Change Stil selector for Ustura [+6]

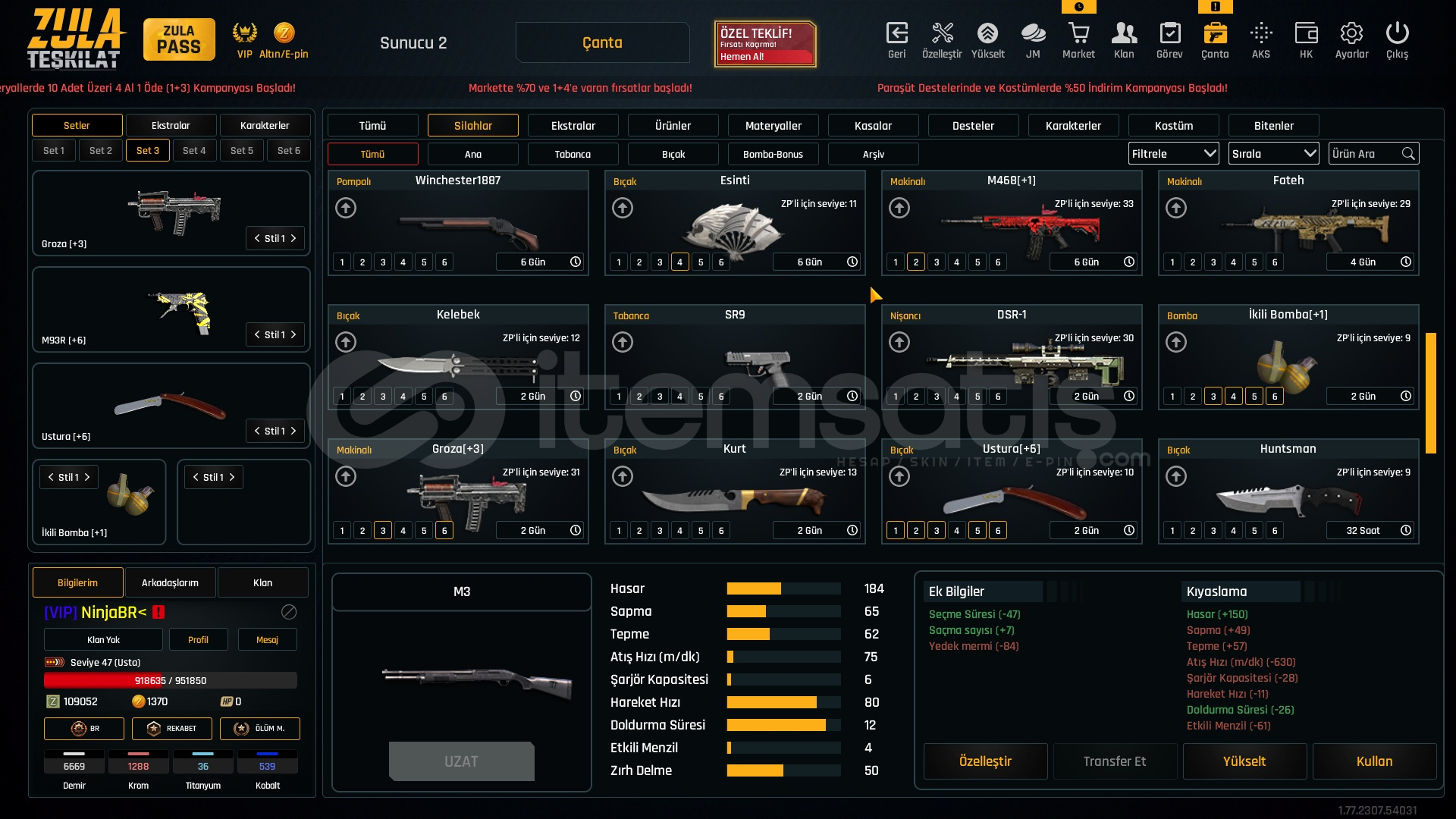pos(275,431)
